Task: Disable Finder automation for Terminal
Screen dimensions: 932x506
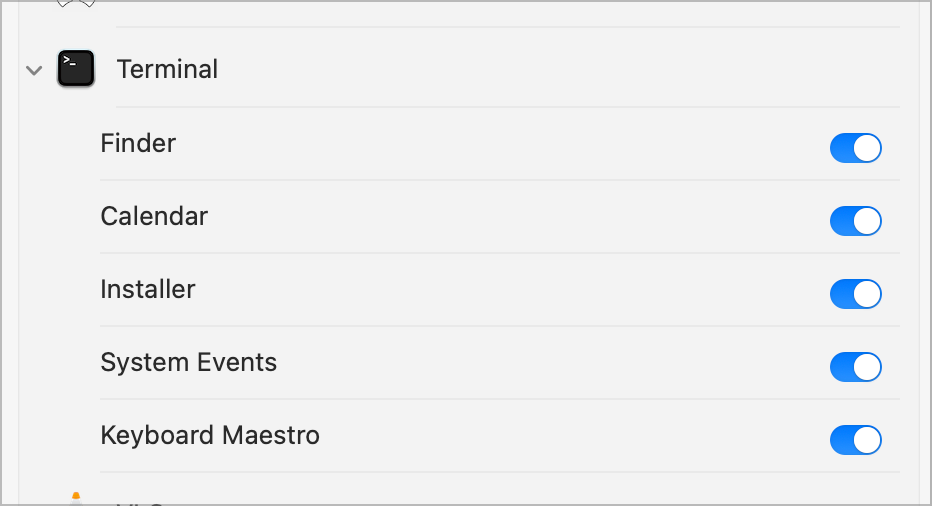Action: [855, 148]
